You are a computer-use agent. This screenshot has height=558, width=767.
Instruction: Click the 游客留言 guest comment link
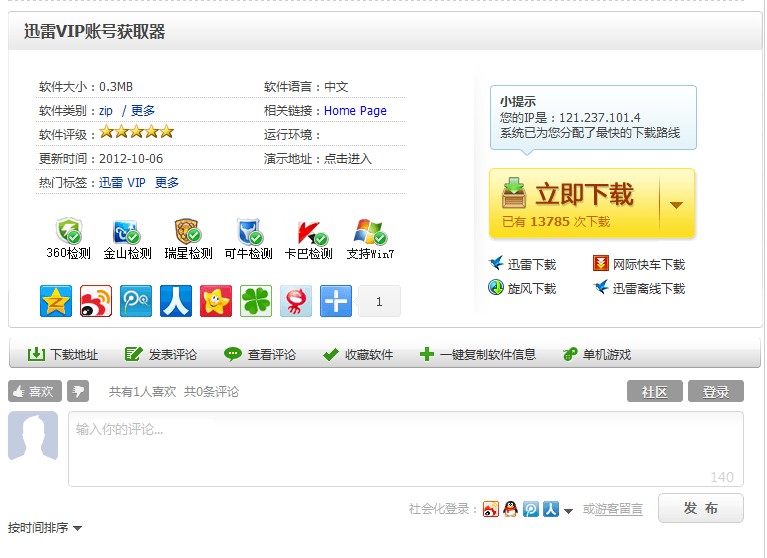pyautogui.click(x=618, y=509)
